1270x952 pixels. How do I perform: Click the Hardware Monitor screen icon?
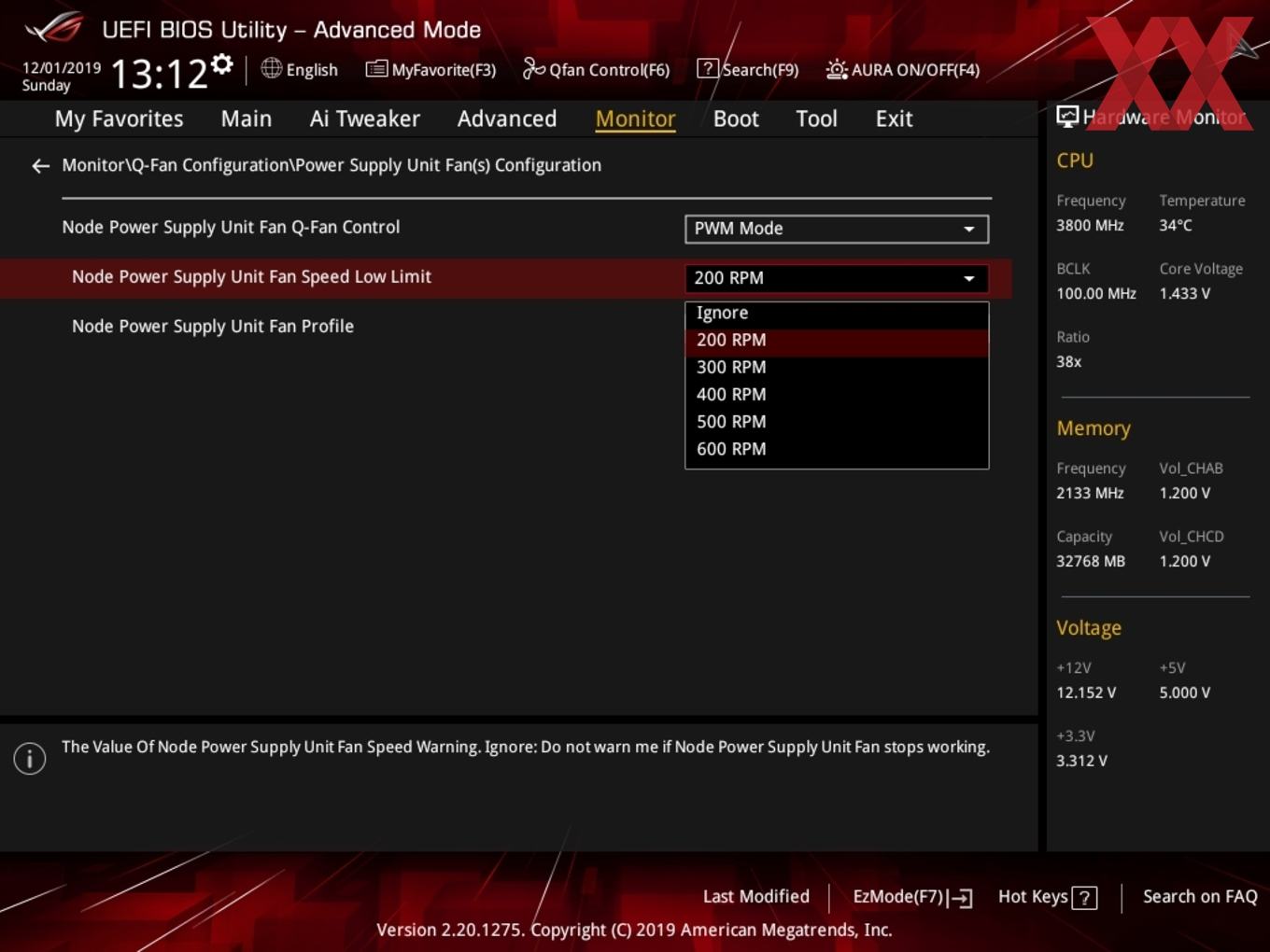pos(1067,117)
